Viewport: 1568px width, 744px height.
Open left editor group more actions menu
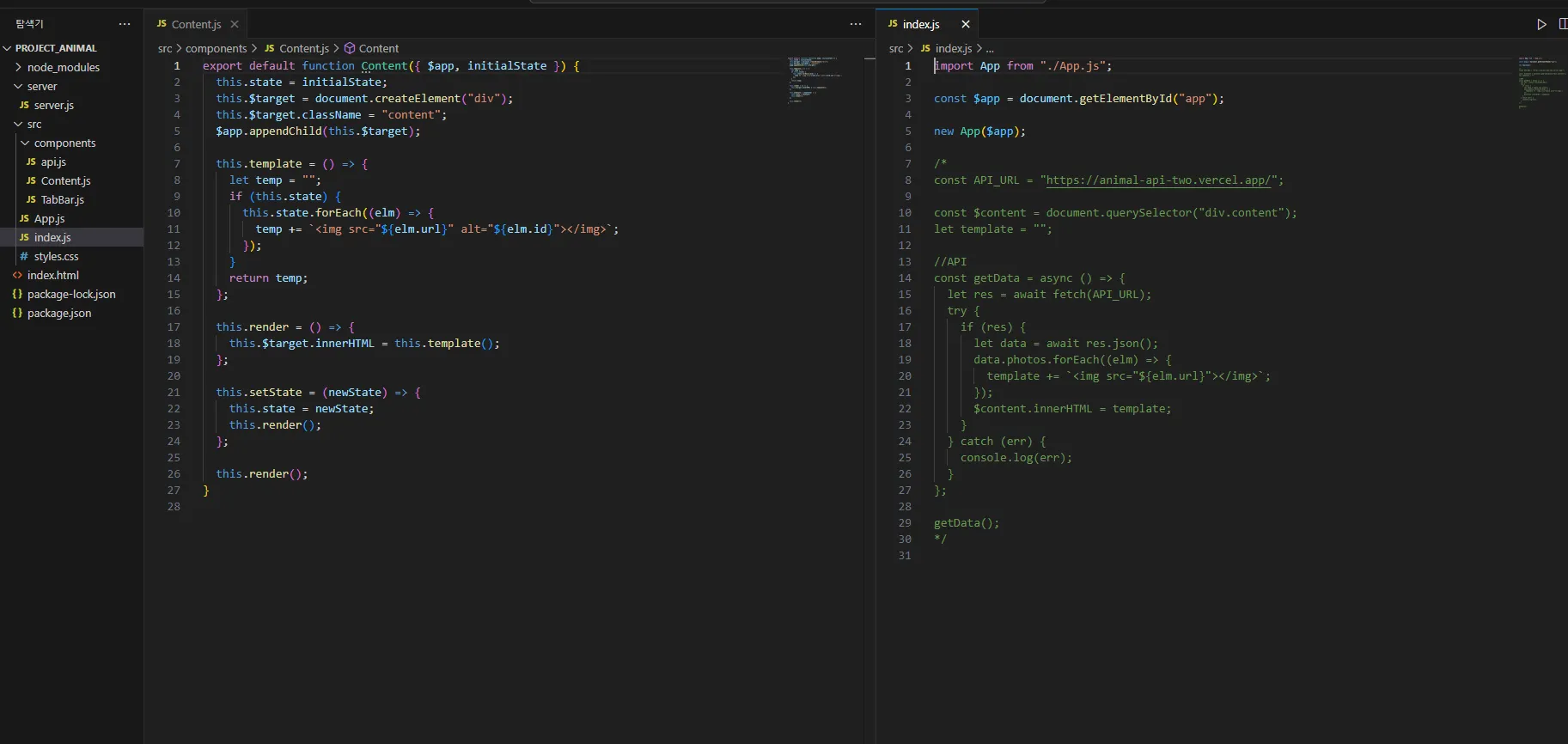[x=856, y=24]
